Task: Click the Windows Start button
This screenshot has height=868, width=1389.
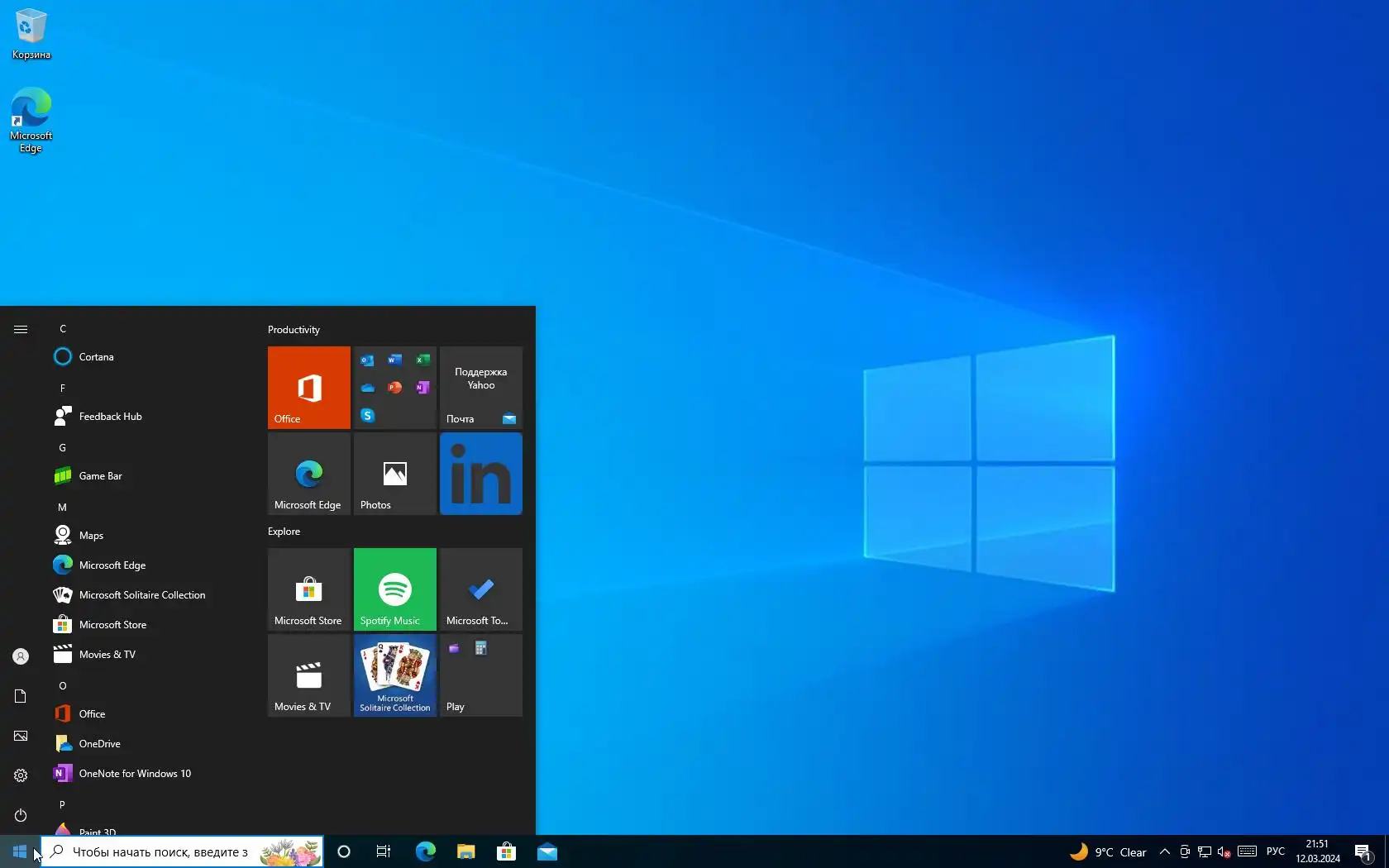Action: 20,851
